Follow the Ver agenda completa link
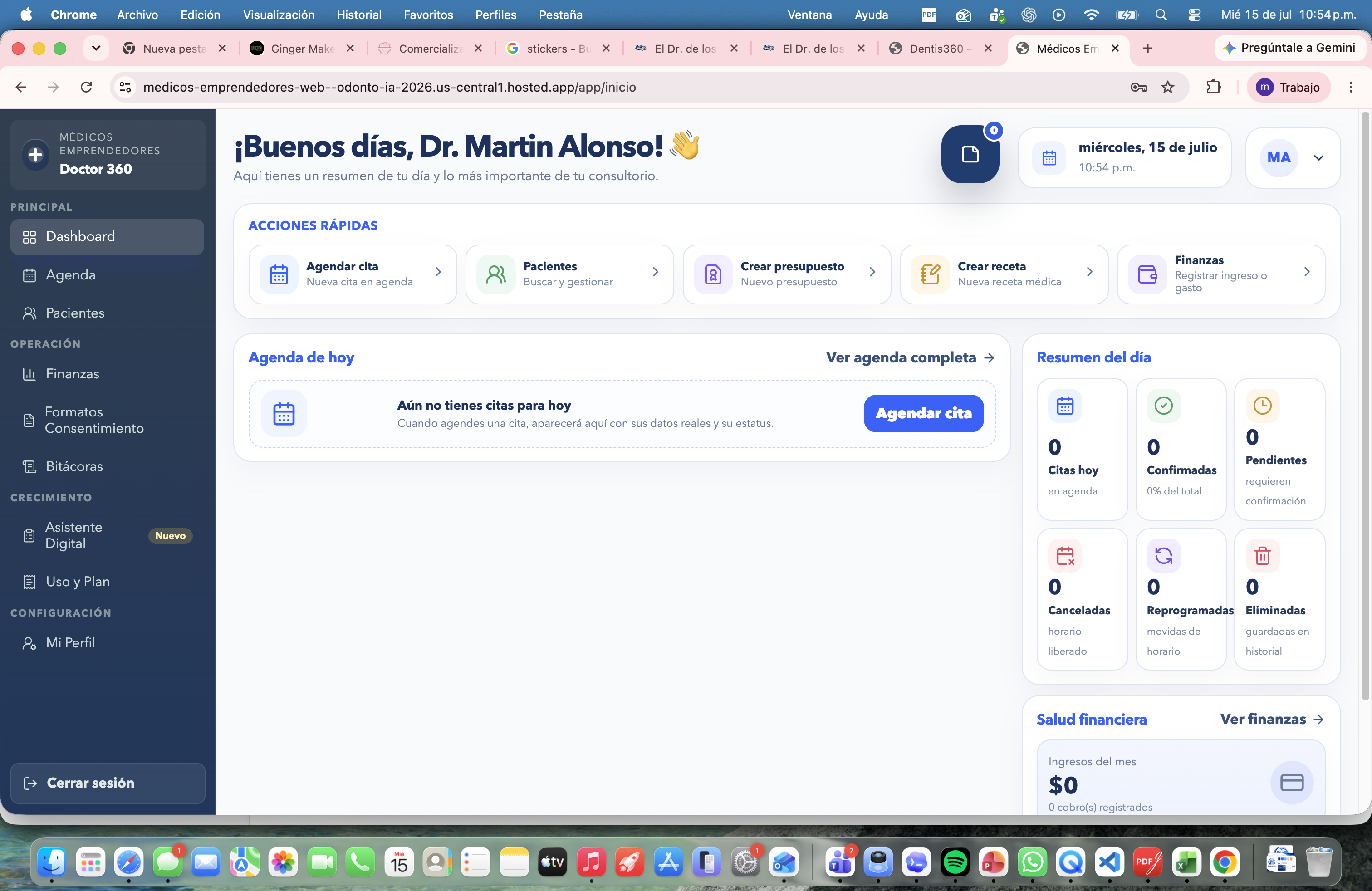This screenshot has height=891, width=1372. (x=910, y=357)
